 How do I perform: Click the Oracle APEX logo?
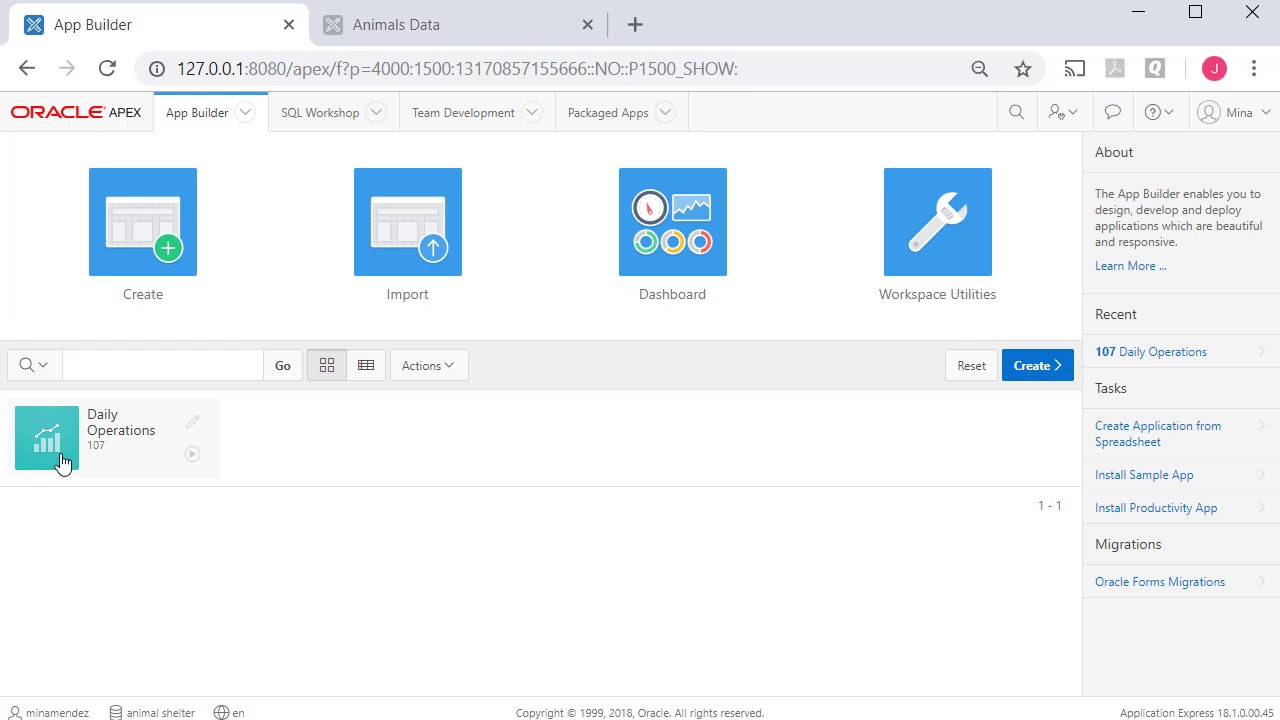(76, 112)
